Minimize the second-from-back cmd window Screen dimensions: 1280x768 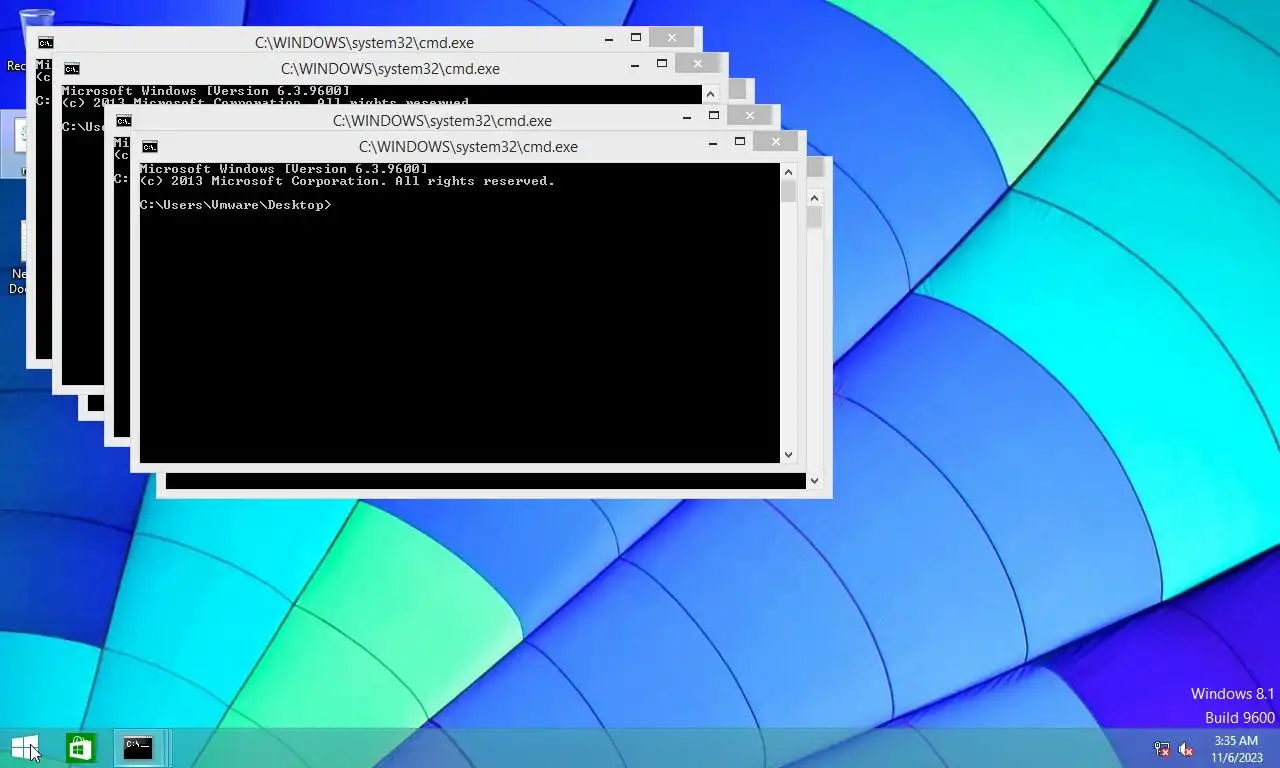coord(635,65)
